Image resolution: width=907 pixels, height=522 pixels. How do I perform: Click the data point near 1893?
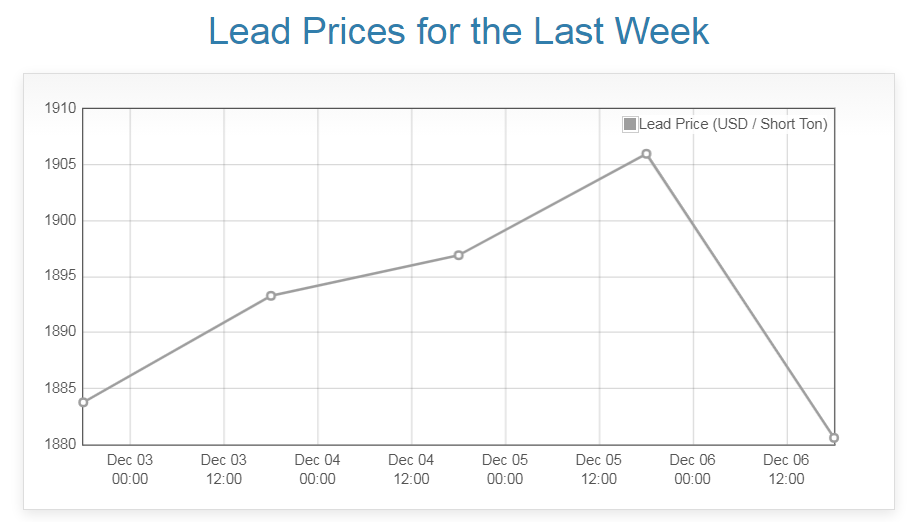tap(271, 296)
